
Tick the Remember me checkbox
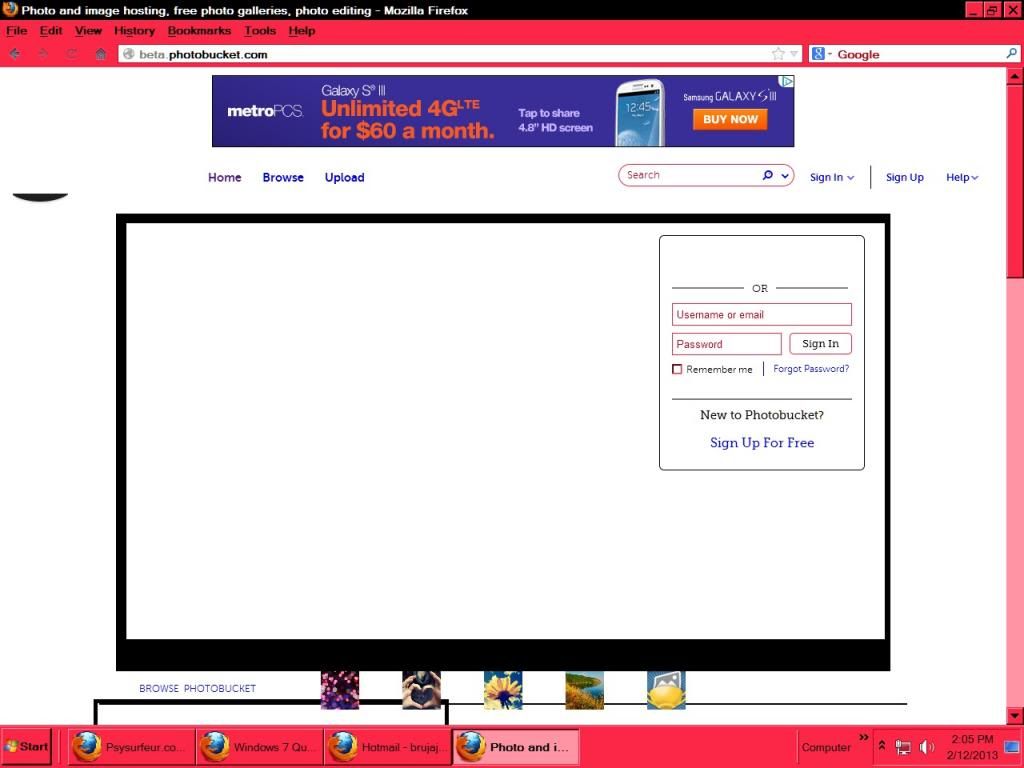pos(677,369)
